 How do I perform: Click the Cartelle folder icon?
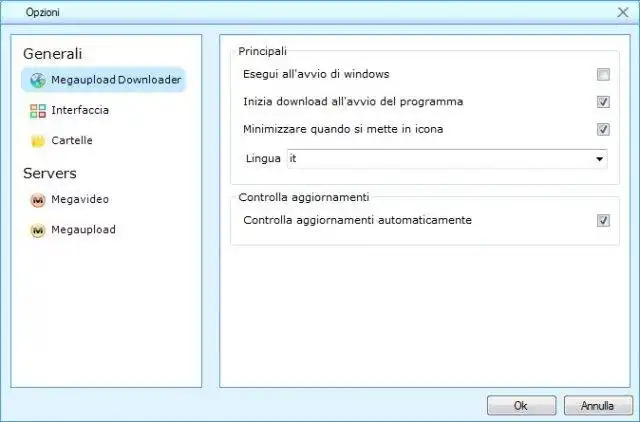tap(38, 141)
